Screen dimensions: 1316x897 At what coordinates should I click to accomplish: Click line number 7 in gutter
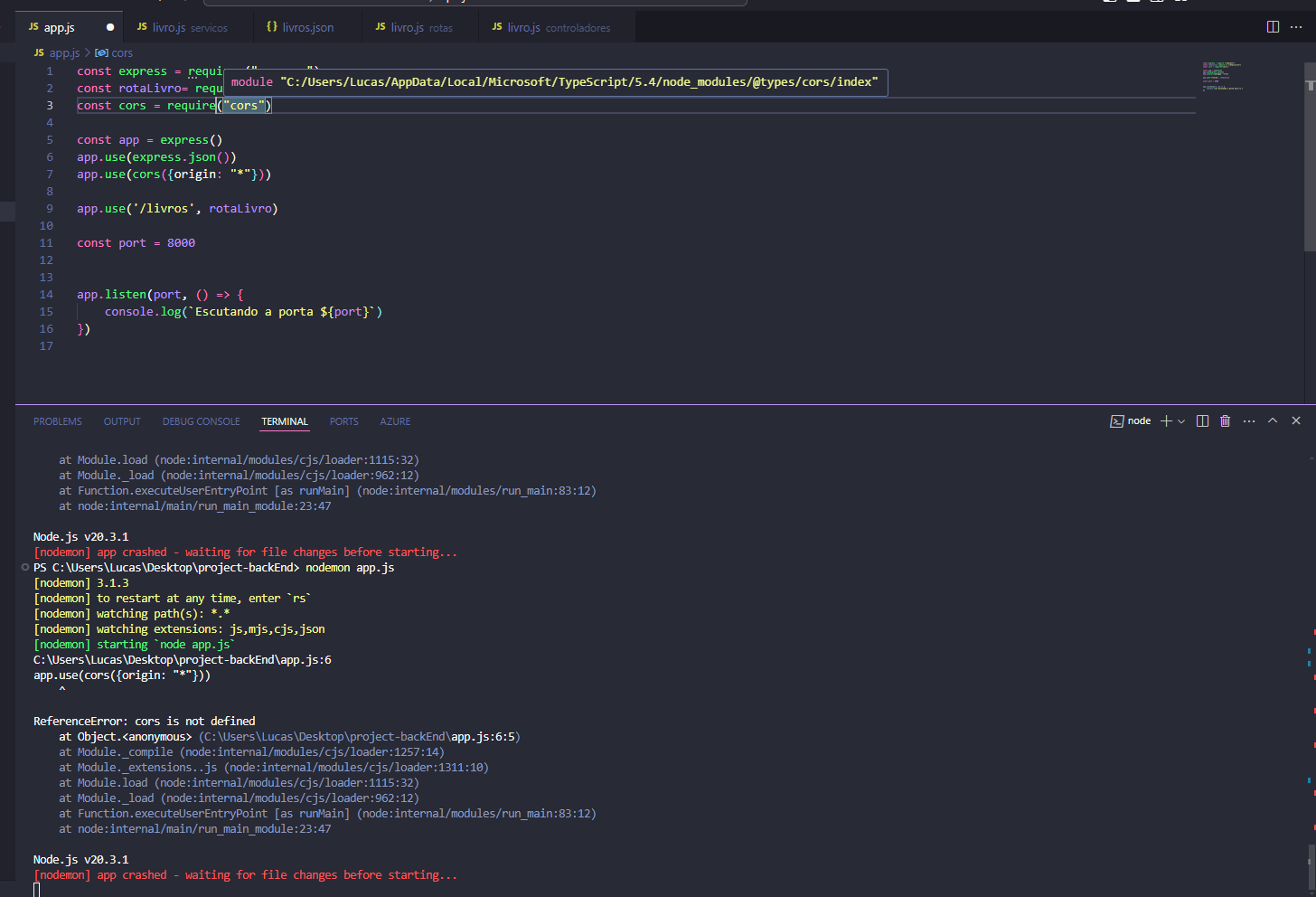pyautogui.click(x=50, y=175)
